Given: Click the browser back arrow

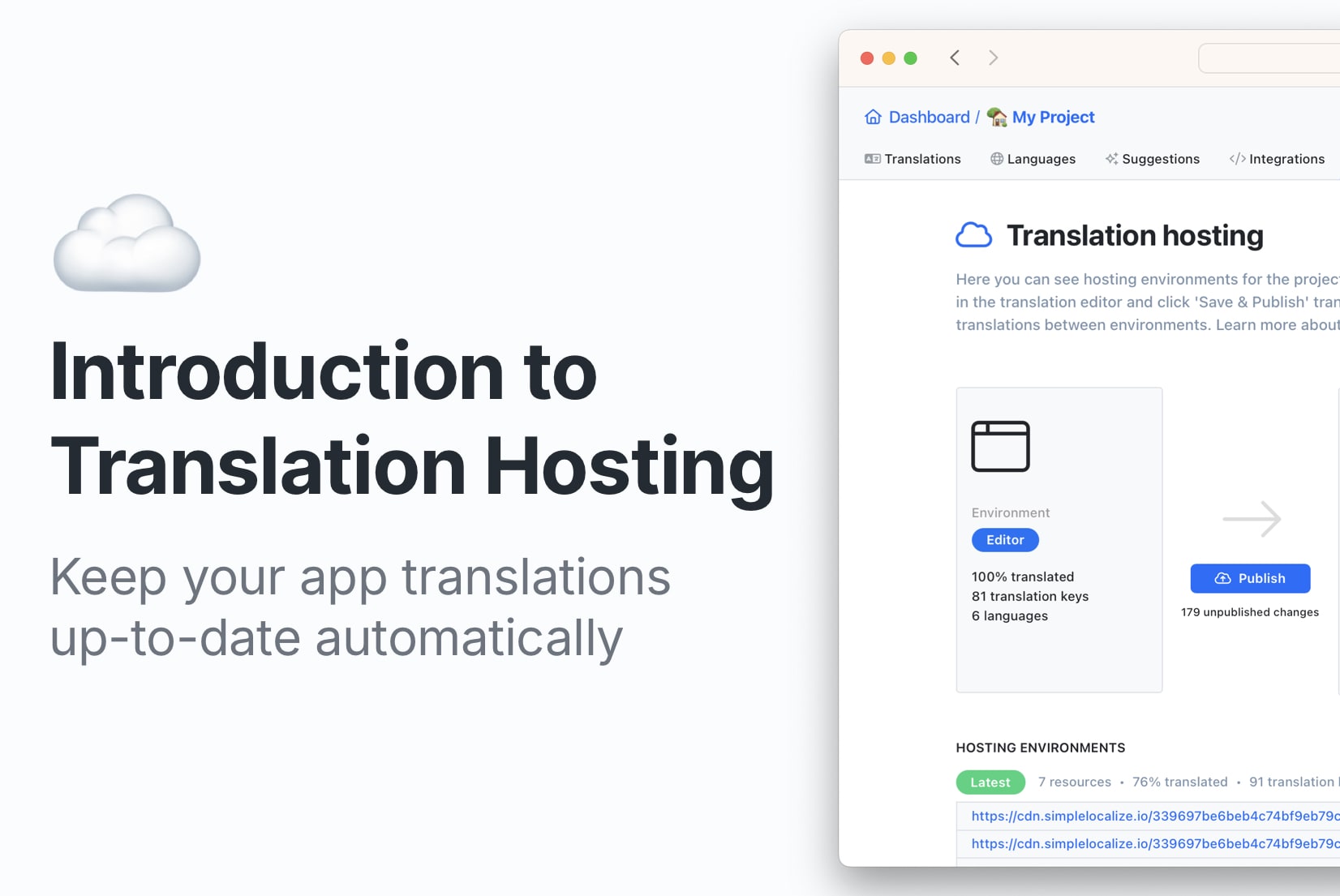Looking at the screenshot, I should click(955, 58).
